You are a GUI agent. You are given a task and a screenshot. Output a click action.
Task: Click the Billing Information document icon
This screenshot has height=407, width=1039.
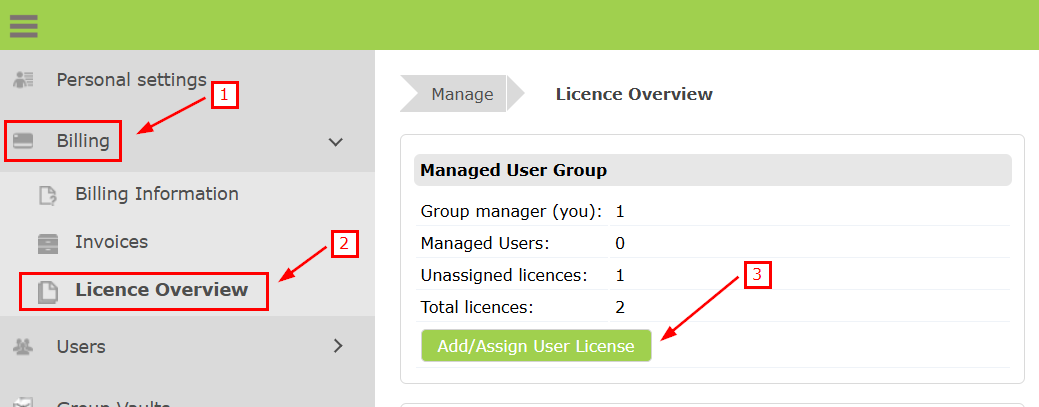[48, 195]
